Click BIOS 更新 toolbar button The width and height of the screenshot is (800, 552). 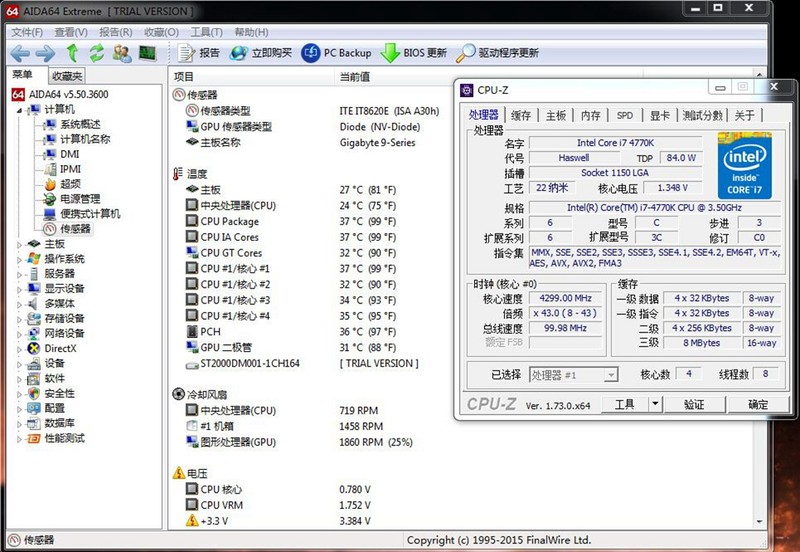414,53
